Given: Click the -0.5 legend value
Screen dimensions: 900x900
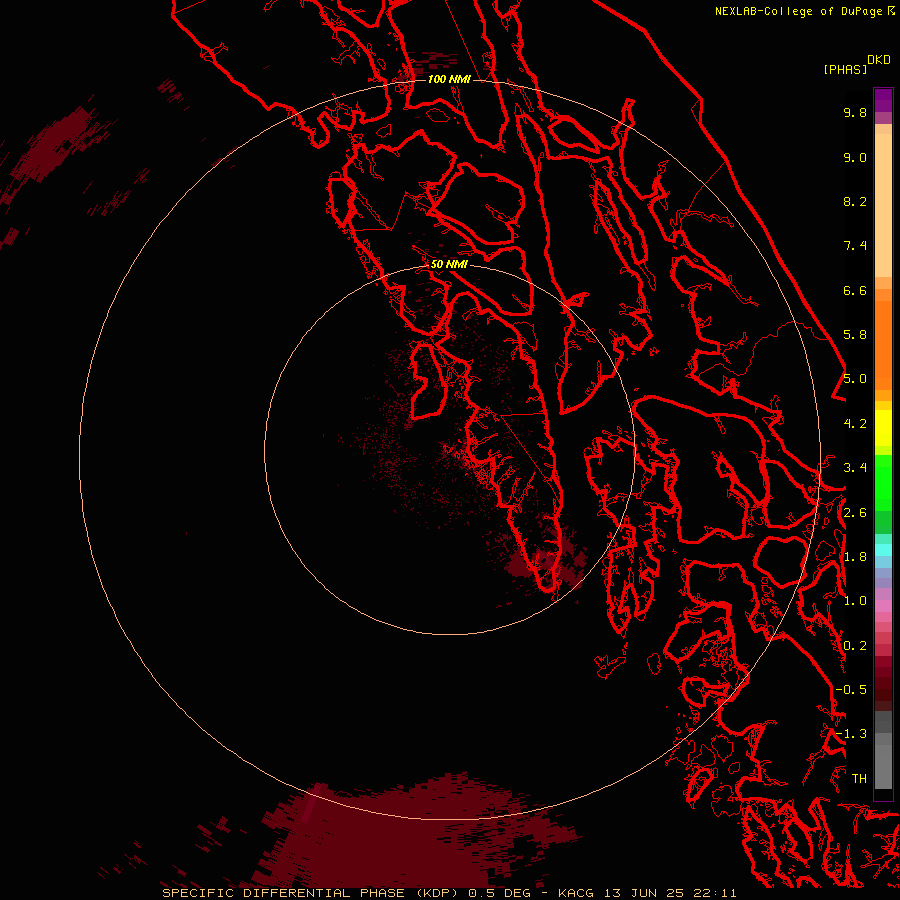Looking at the screenshot, I should (x=852, y=690).
